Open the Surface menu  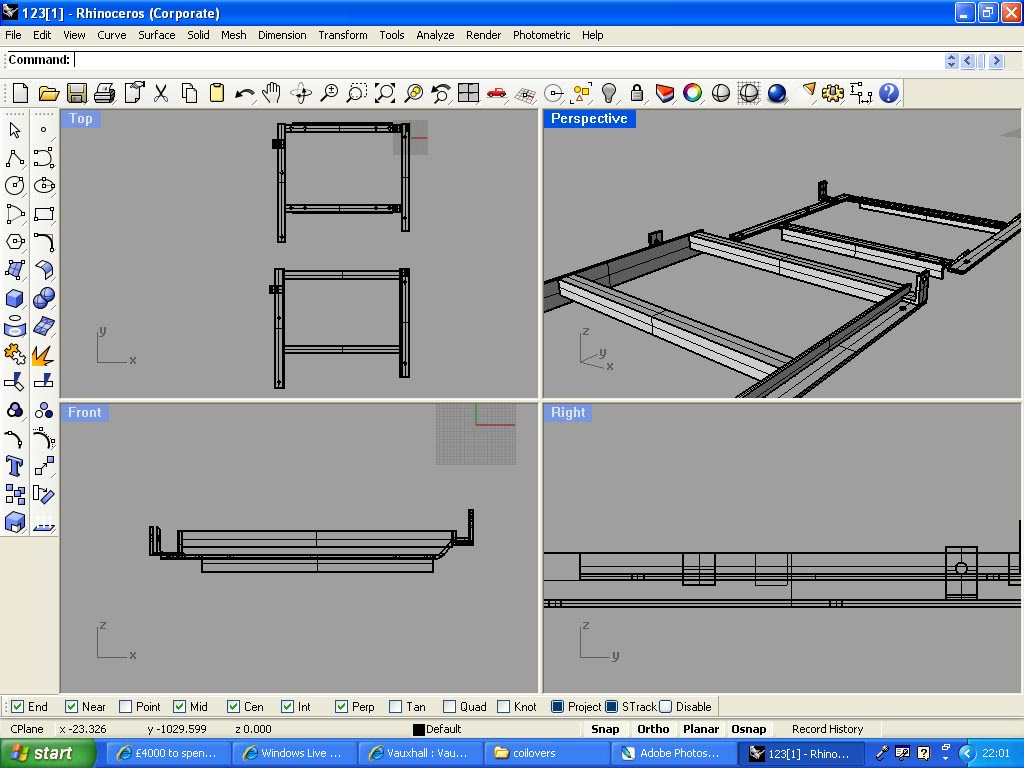[x=156, y=35]
